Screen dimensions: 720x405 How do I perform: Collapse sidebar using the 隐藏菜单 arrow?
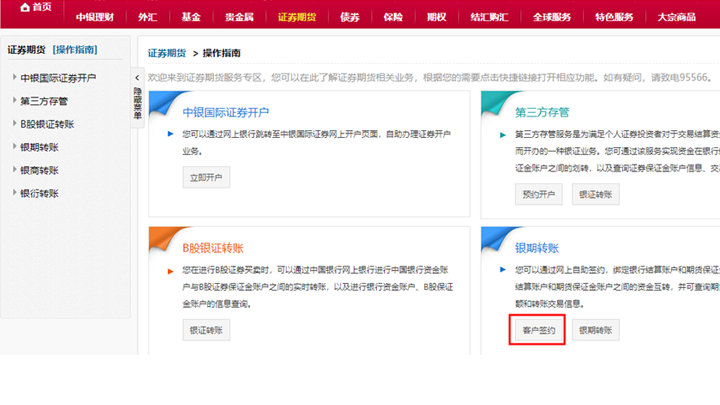pos(137,78)
